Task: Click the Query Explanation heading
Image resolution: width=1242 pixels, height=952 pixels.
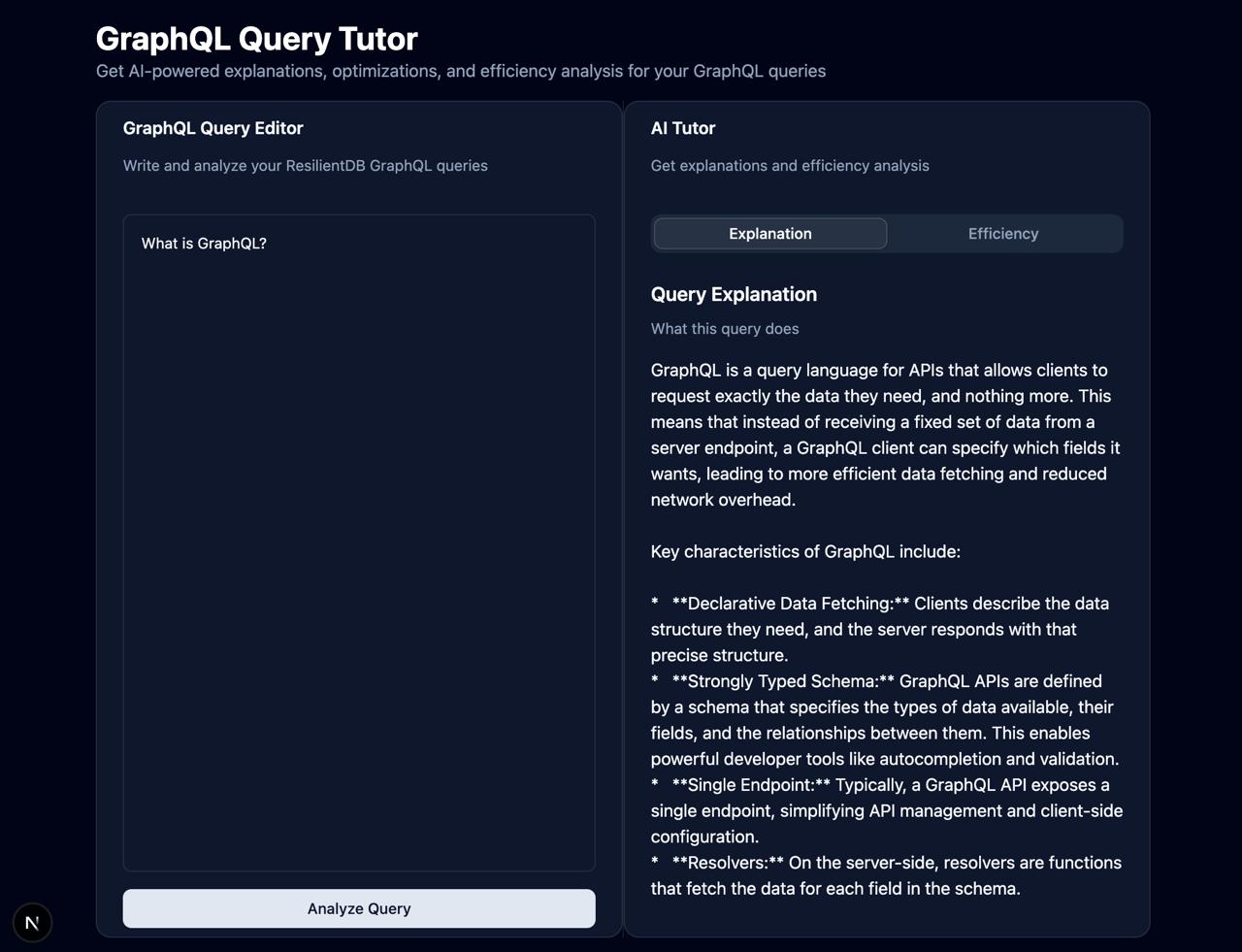Action: click(734, 294)
